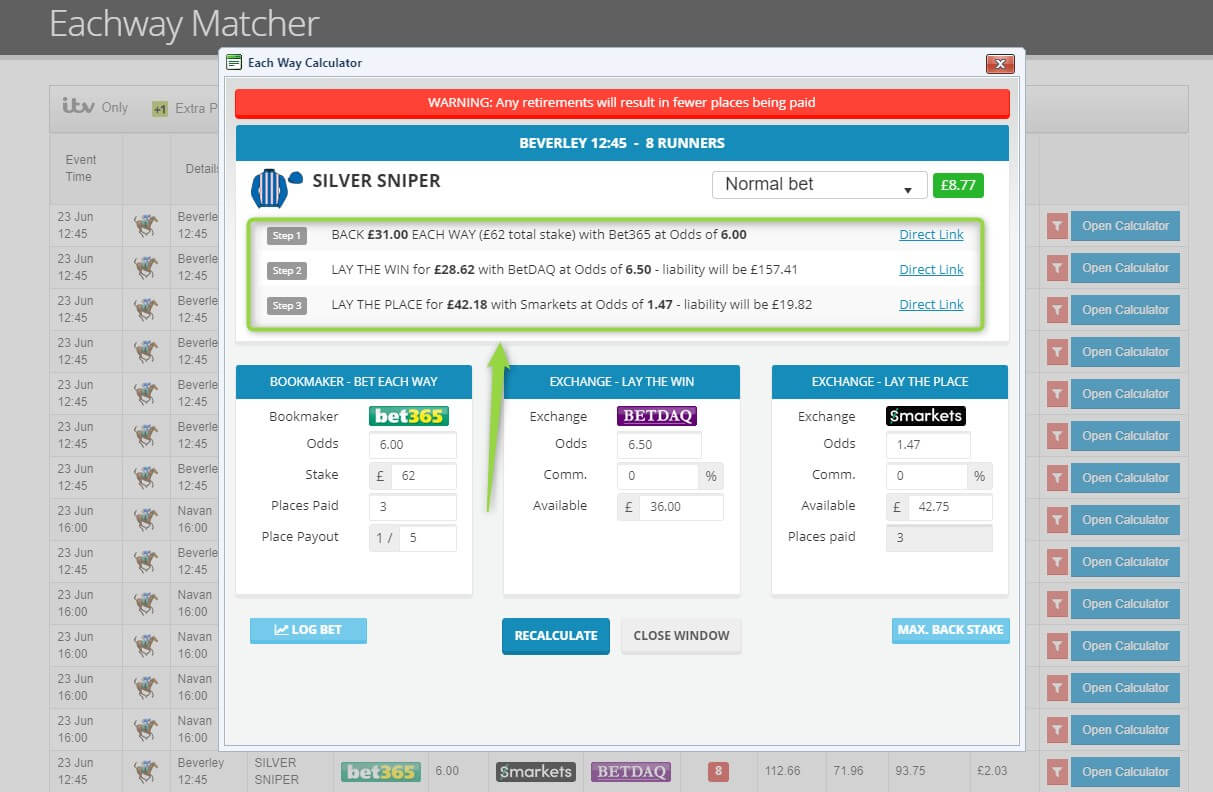This screenshot has height=792, width=1213.
Task: Click the green £8.77 profit badge
Action: 958,184
